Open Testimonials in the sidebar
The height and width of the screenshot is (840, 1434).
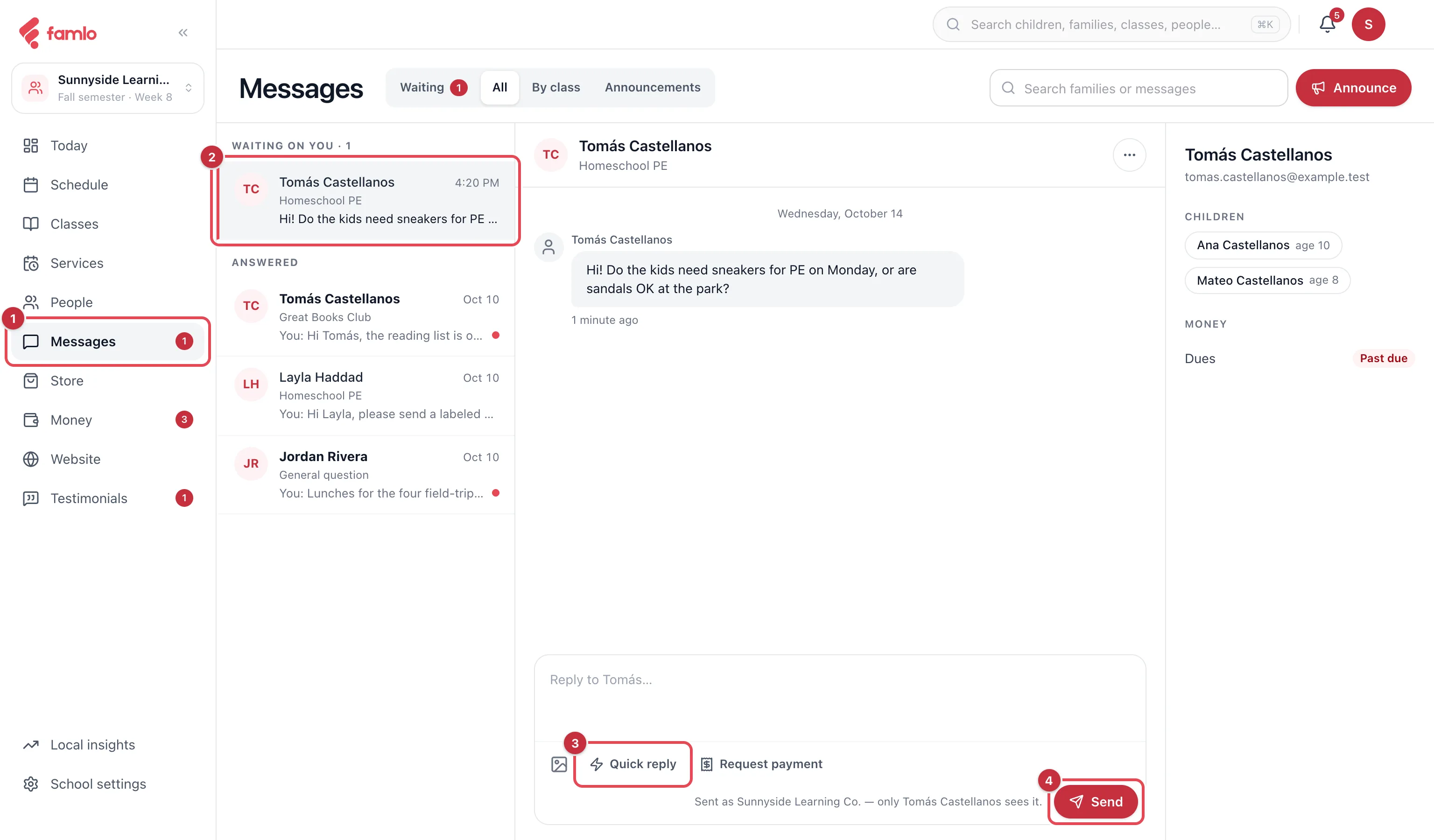click(x=107, y=498)
